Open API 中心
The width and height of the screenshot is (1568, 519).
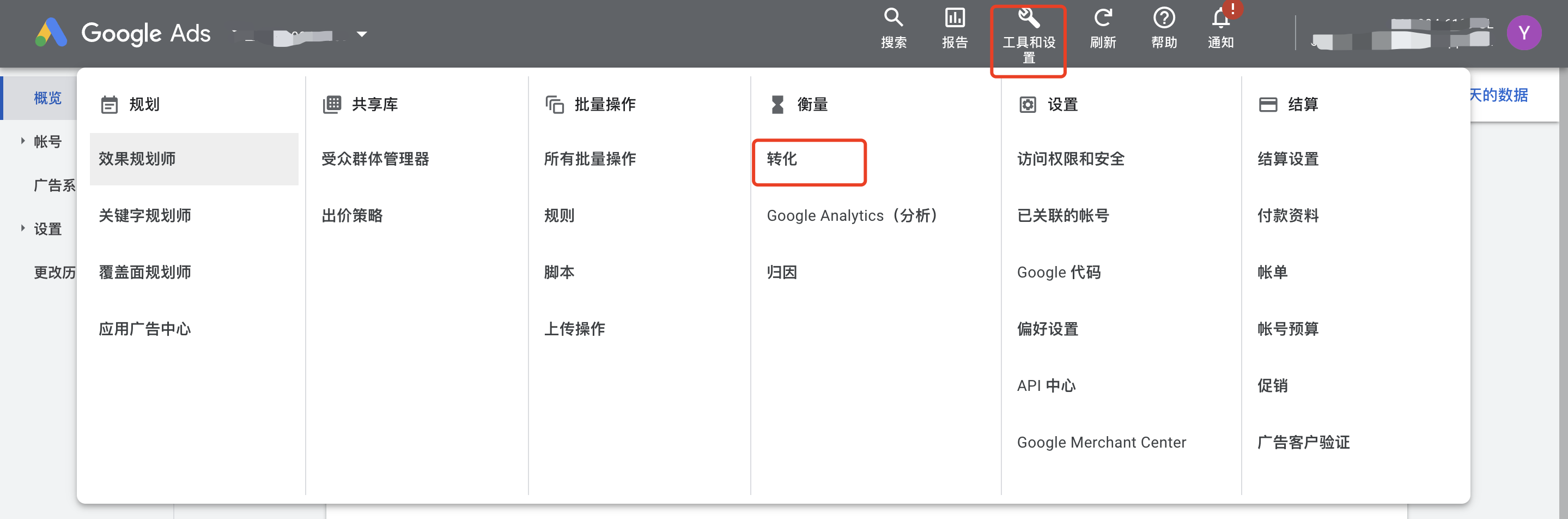1047,385
